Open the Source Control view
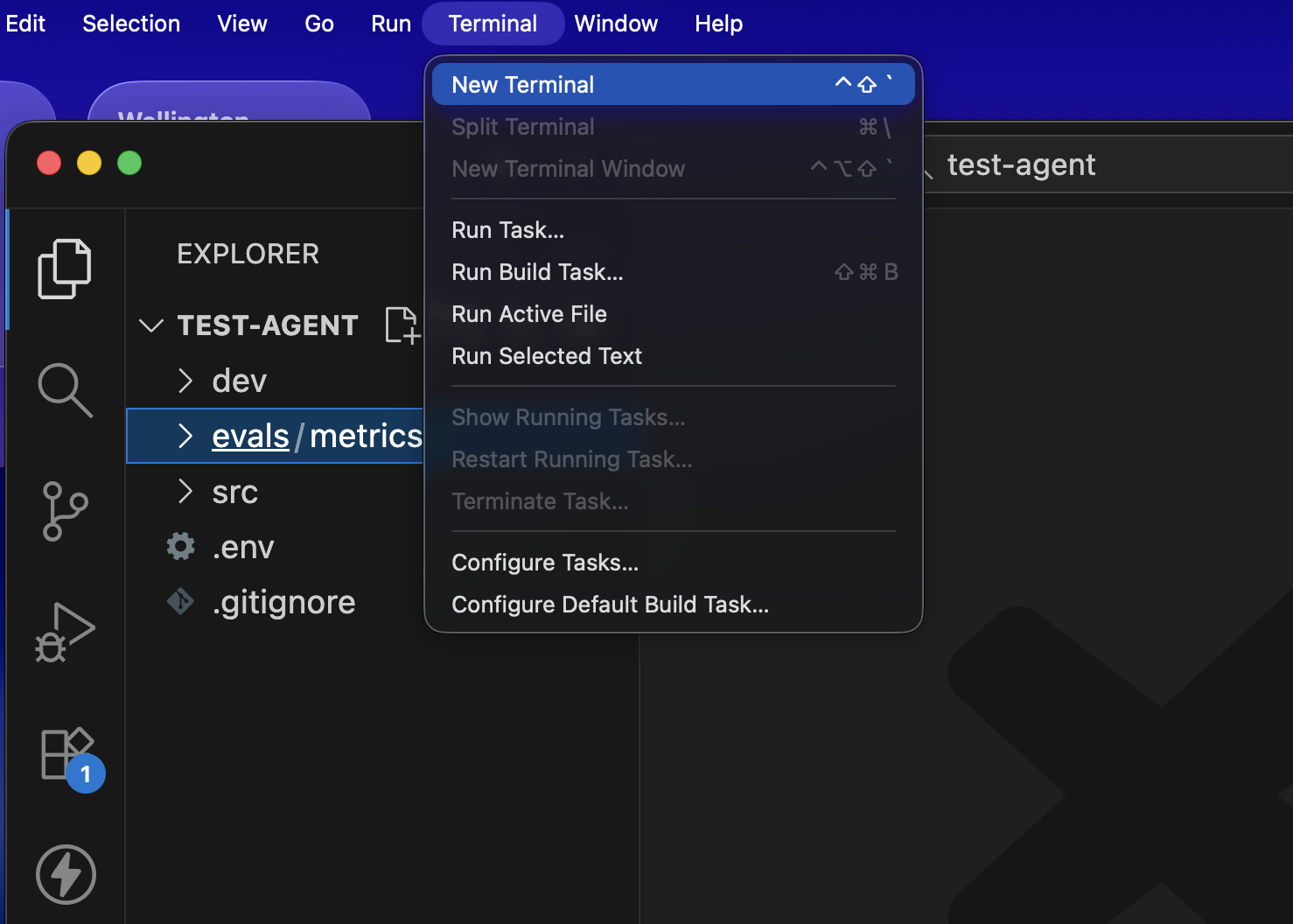Viewport: 1293px width, 924px height. (64, 511)
